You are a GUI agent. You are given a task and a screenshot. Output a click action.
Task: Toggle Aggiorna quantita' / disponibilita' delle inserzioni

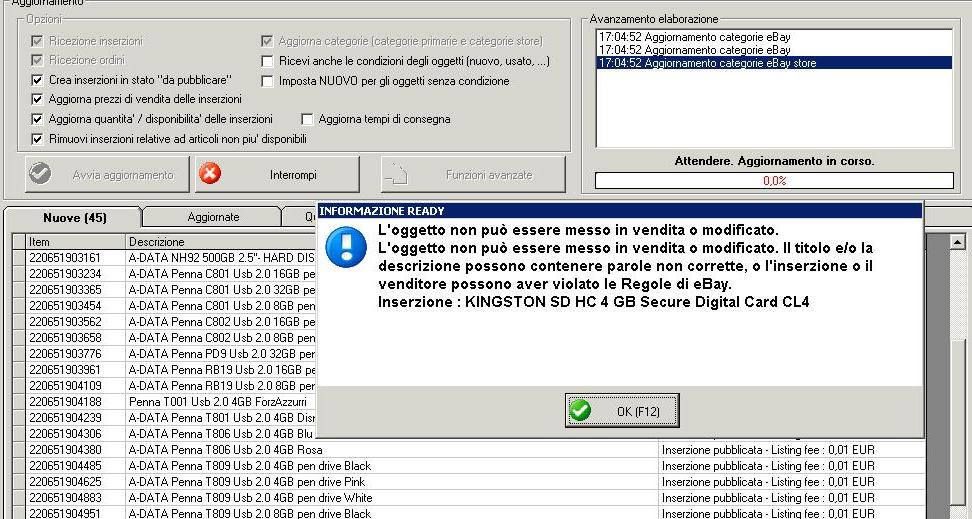[x=37, y=119]
